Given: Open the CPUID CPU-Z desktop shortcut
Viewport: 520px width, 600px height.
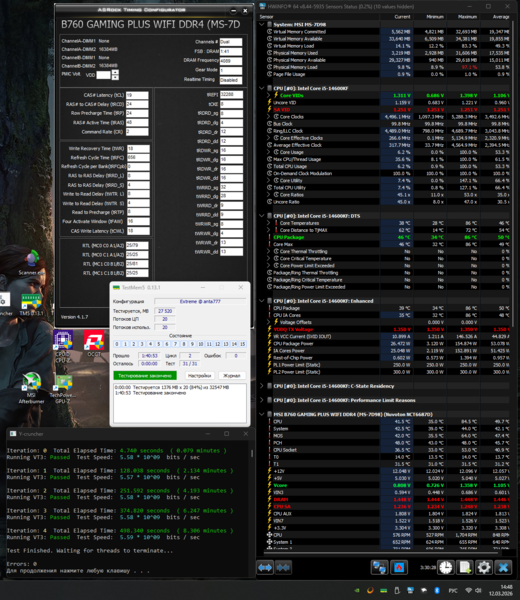Looking at the screenshot, I should [x=63, y=346].
